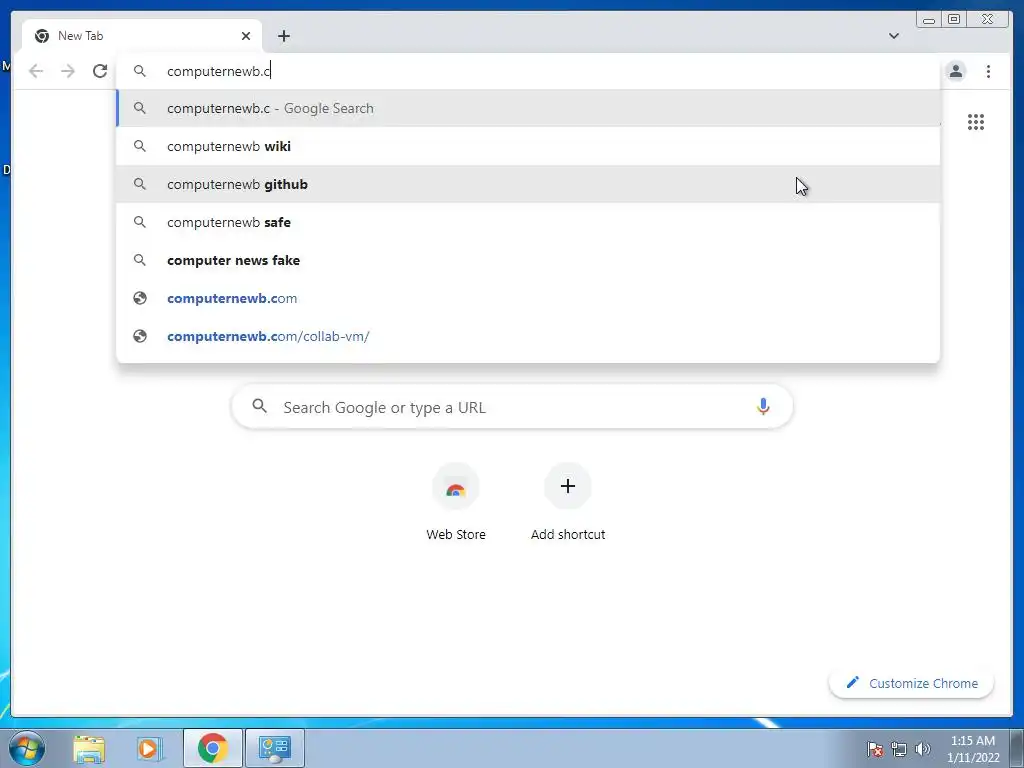Screen dimensions: 1024x768
Task: Open the Chrome profile avatar menu
Action: (955, 71)
